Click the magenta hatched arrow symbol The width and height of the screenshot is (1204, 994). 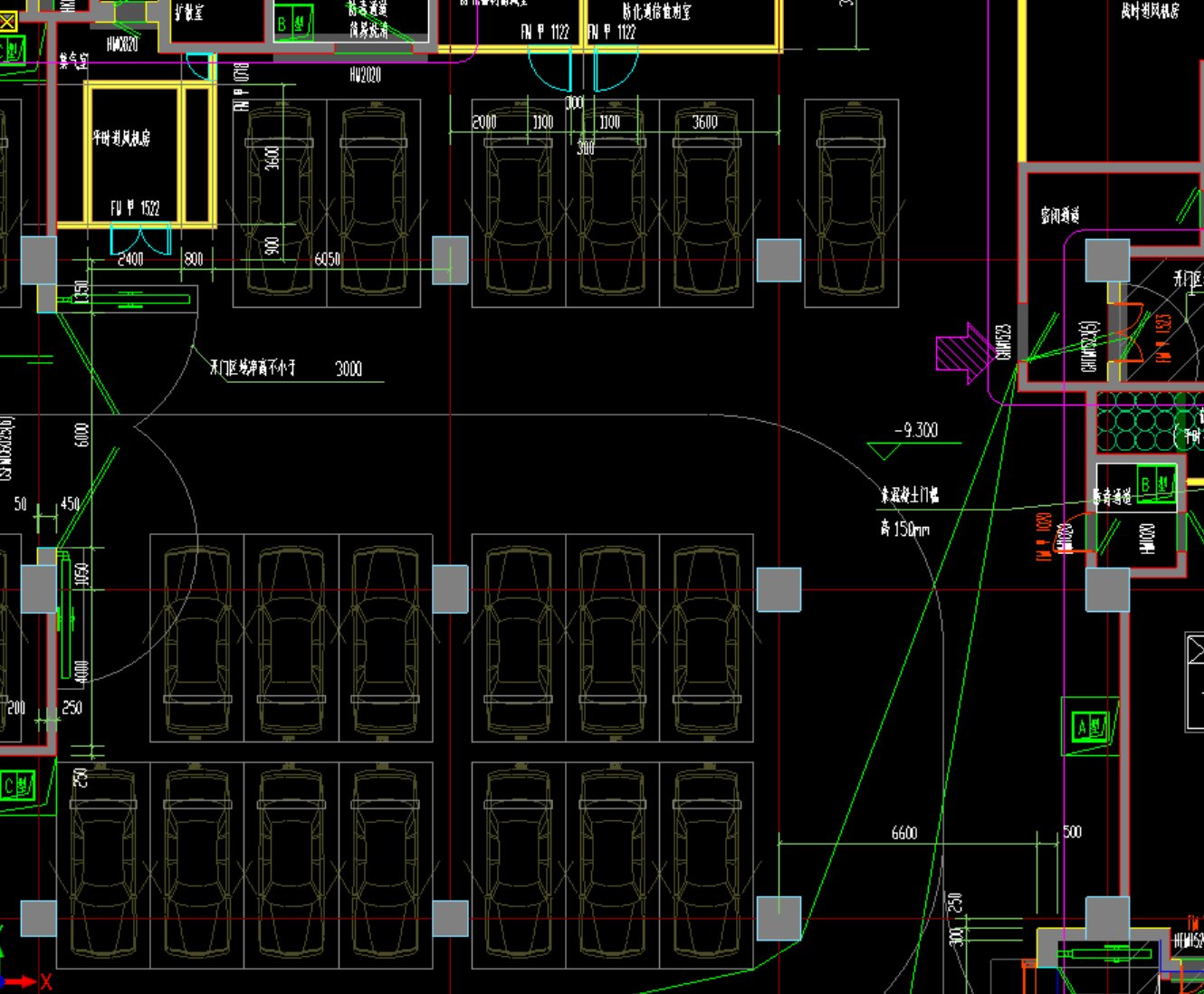(965, 352)
